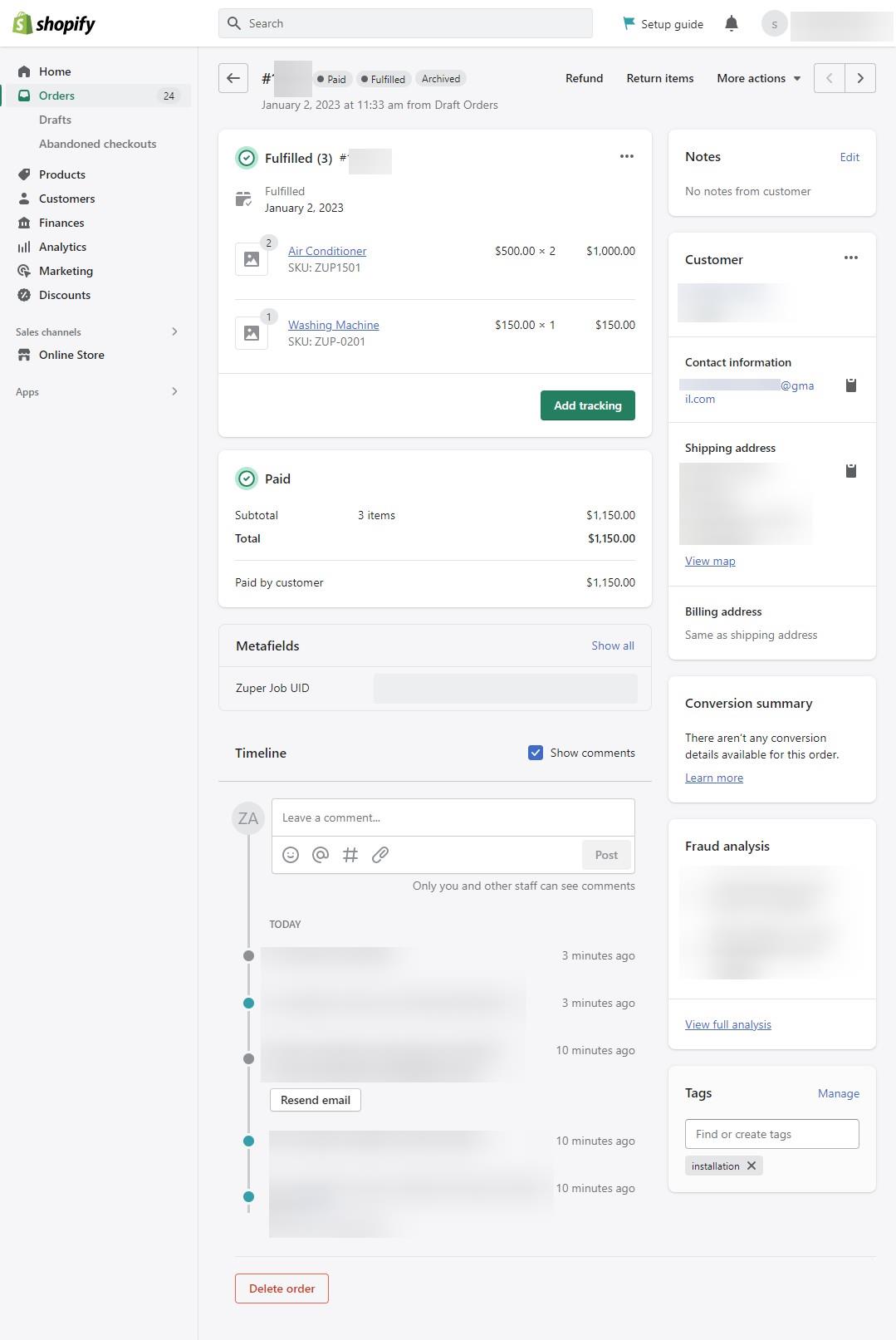Insert an emoji in the comment

pos(291,855)
